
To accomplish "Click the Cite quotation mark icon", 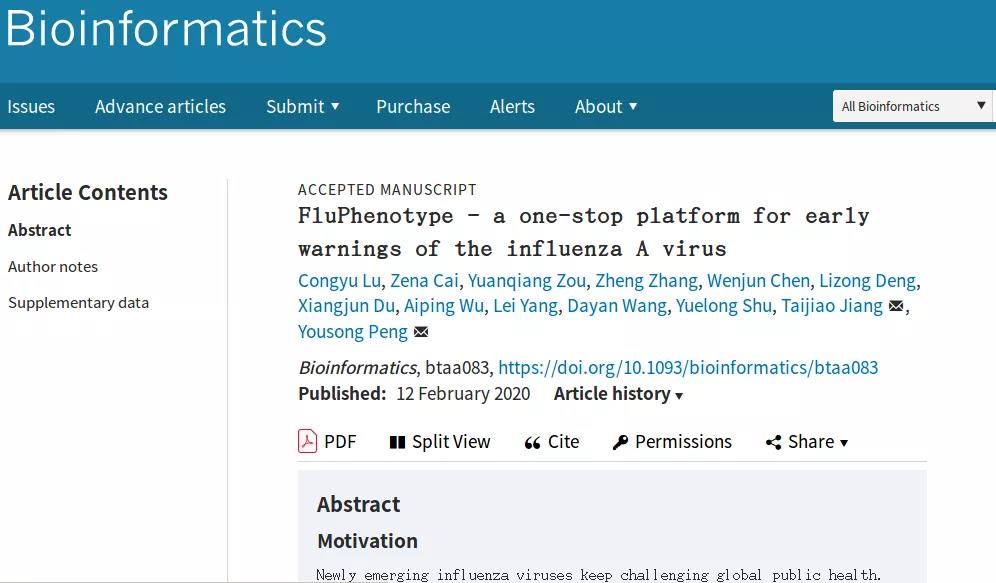I will 532,443.
